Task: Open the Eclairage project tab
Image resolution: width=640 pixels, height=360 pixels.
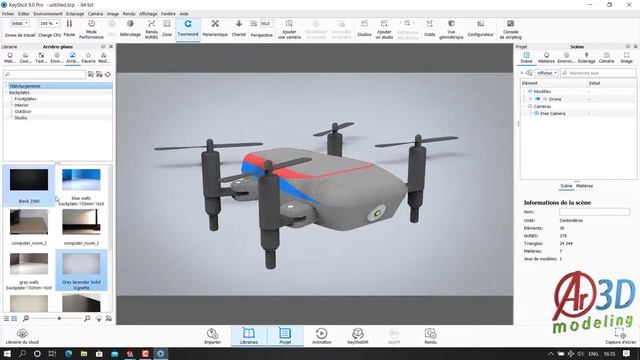Action: [586, 58]
